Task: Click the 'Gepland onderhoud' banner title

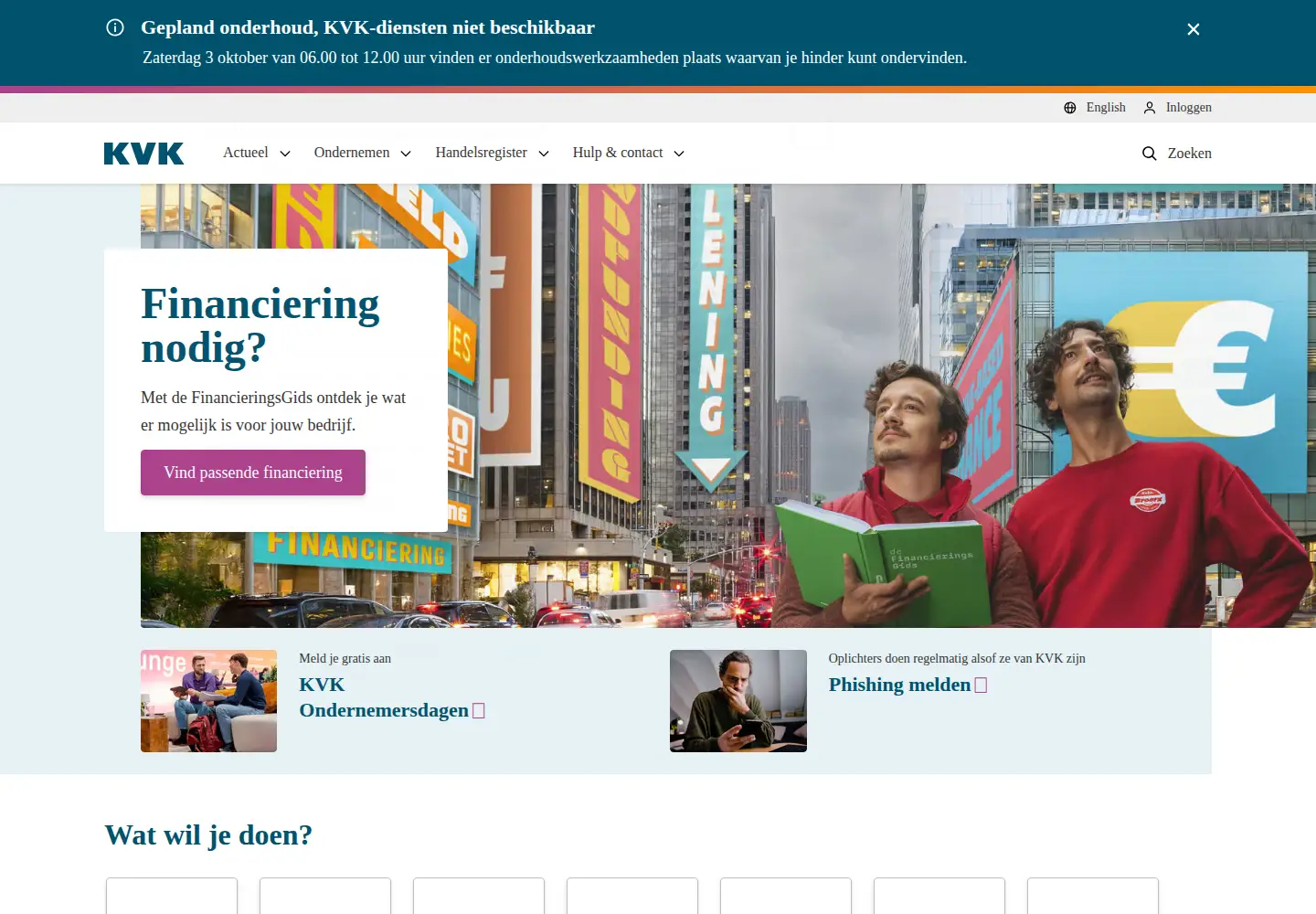Action: 367,27
